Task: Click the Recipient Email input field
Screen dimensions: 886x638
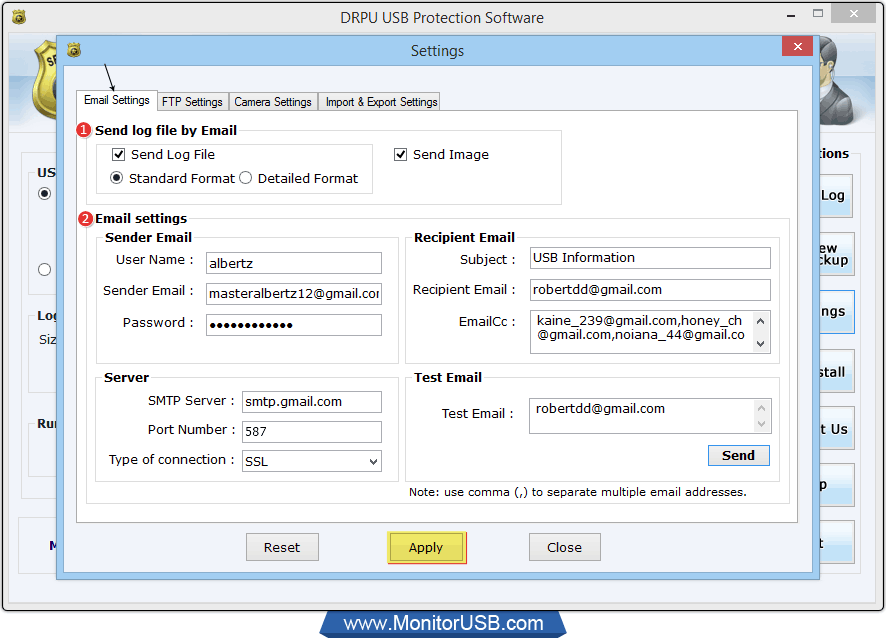Action: tap(650, 290)
